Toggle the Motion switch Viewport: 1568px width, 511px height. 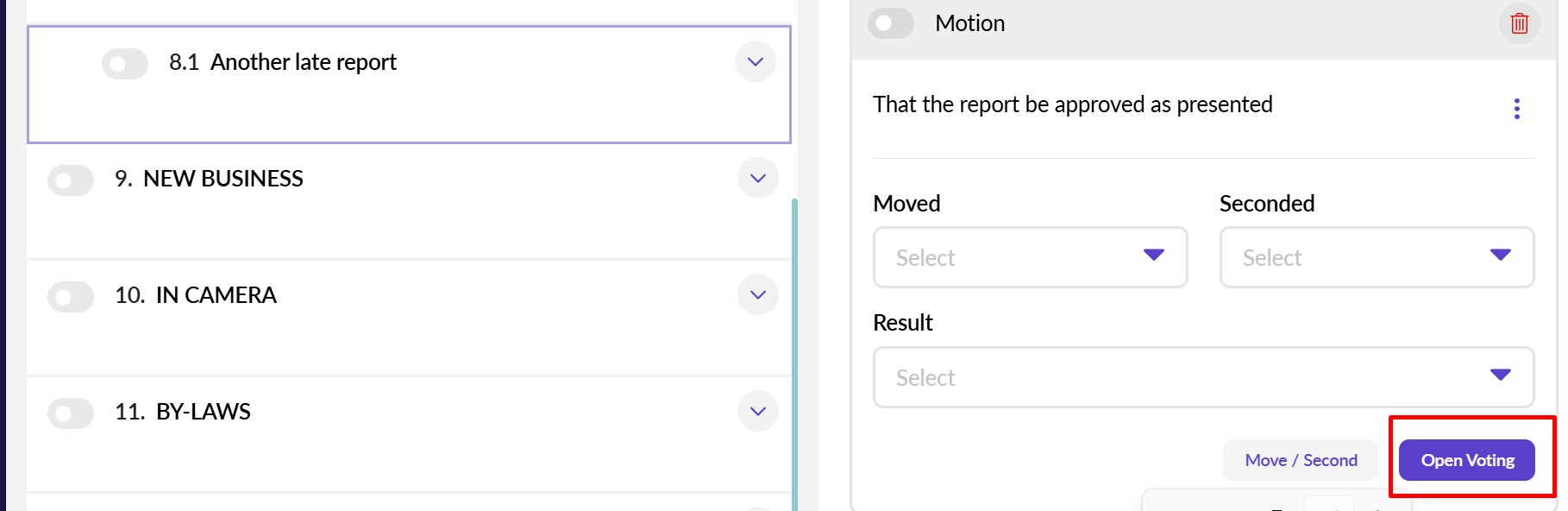891,23
